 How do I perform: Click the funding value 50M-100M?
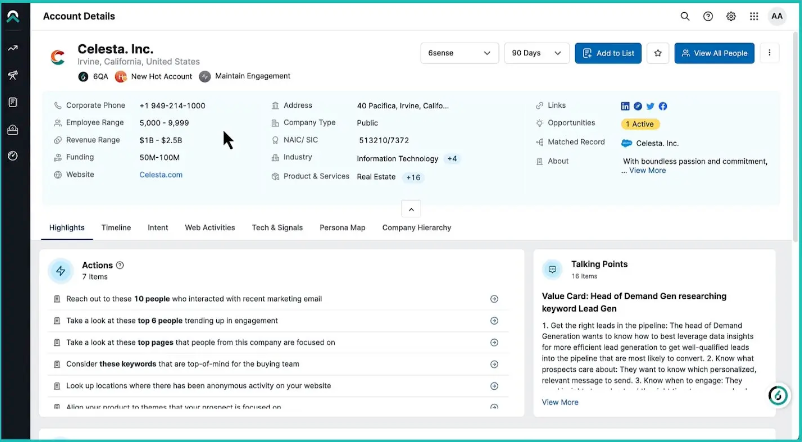coord(160,158)
